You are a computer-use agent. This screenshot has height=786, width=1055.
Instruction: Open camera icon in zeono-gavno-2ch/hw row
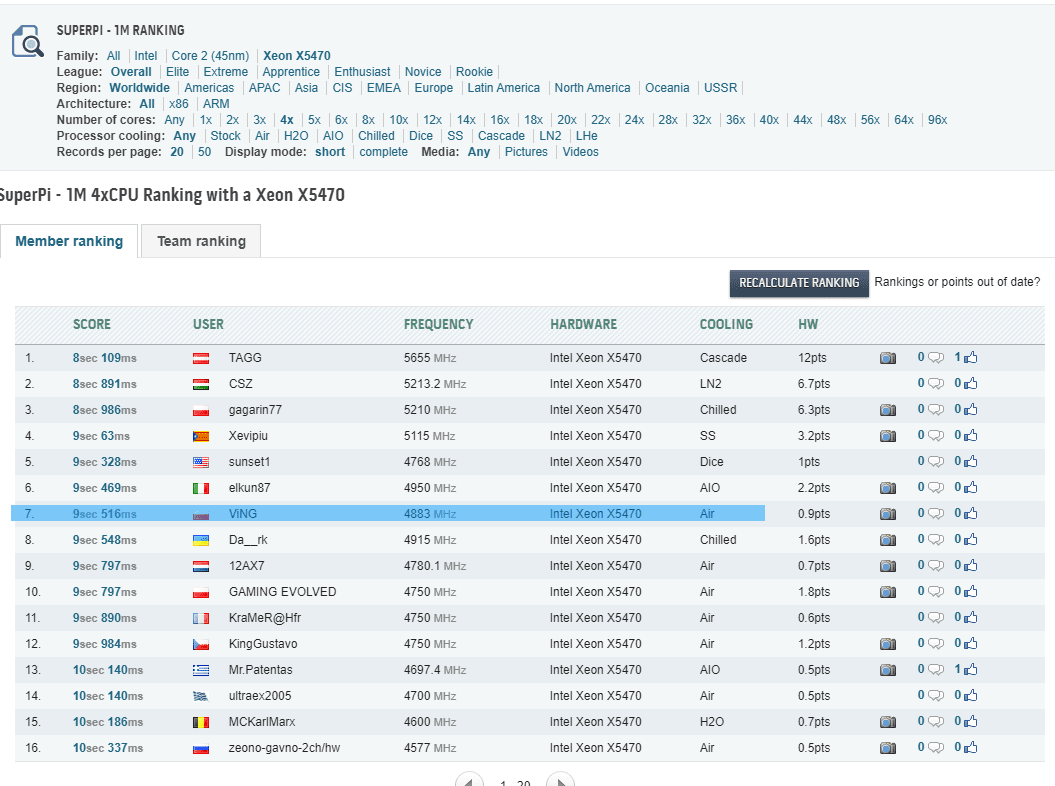887,748
